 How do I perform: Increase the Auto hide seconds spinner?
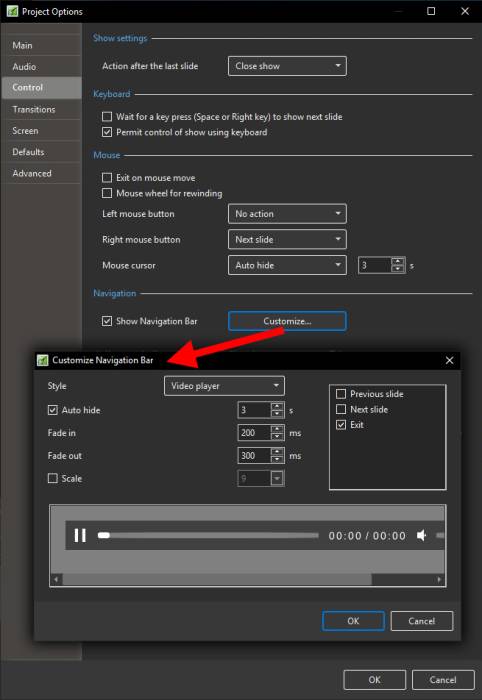point(277,406)
